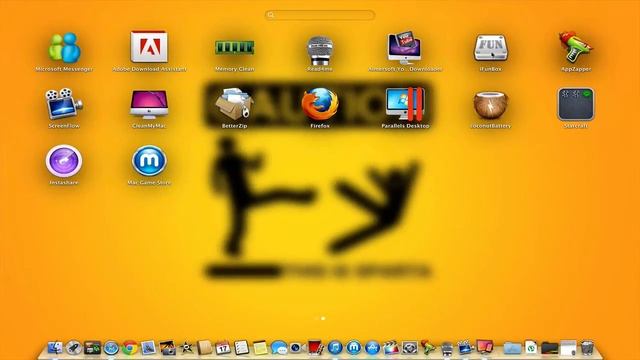Open Microsoft Messenger from Launchpad
The image size is (640, 360).
point(64,48)
